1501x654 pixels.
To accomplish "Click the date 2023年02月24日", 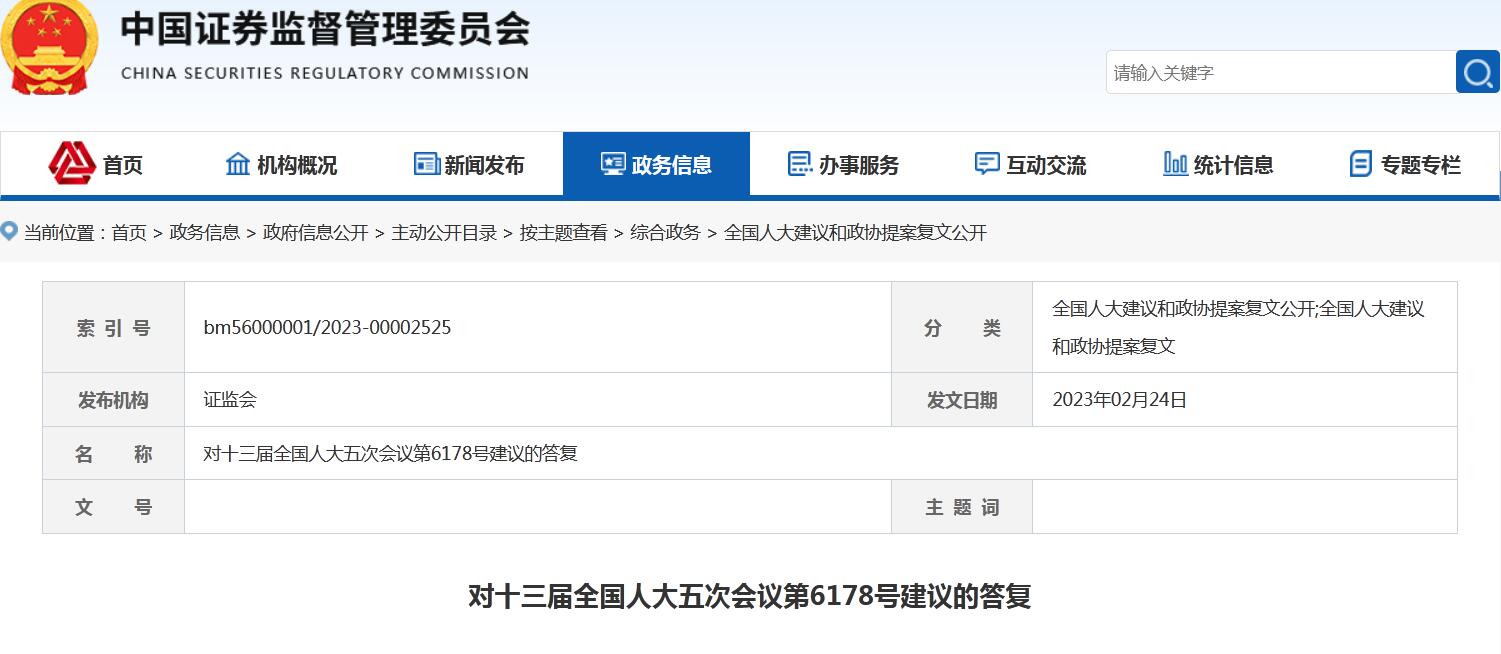I will click(x=1120, y=400).
